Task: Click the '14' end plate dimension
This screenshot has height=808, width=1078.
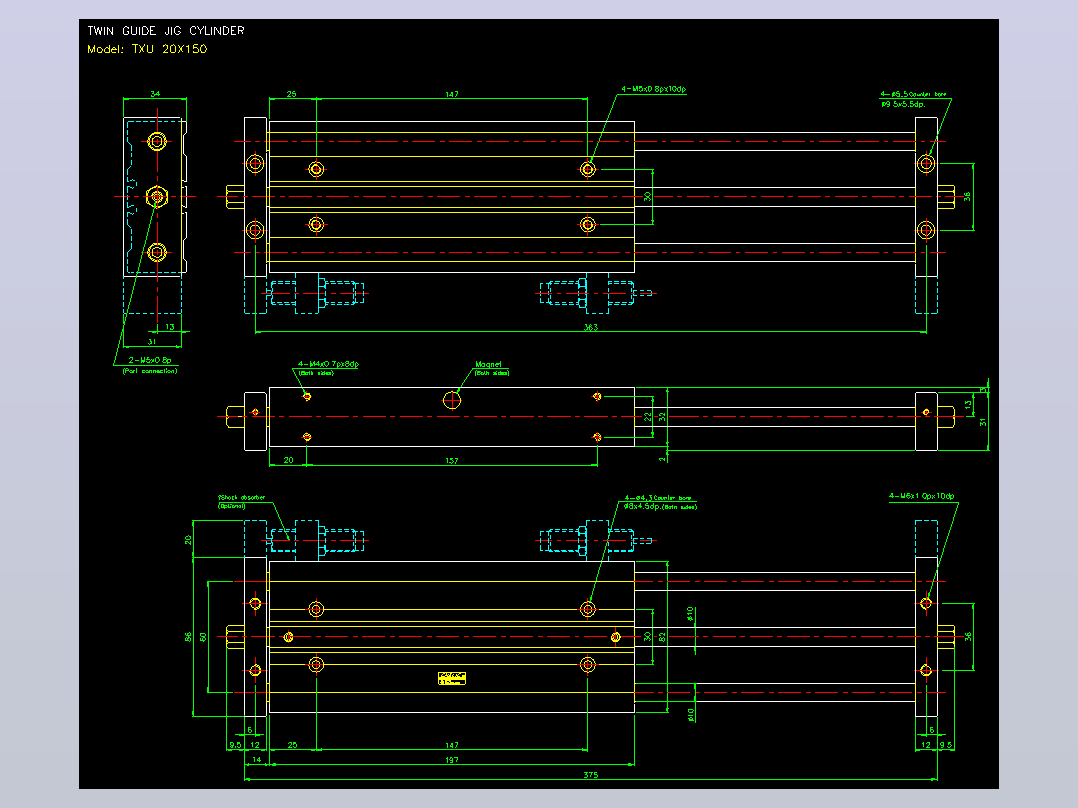Action: point(256,760)
